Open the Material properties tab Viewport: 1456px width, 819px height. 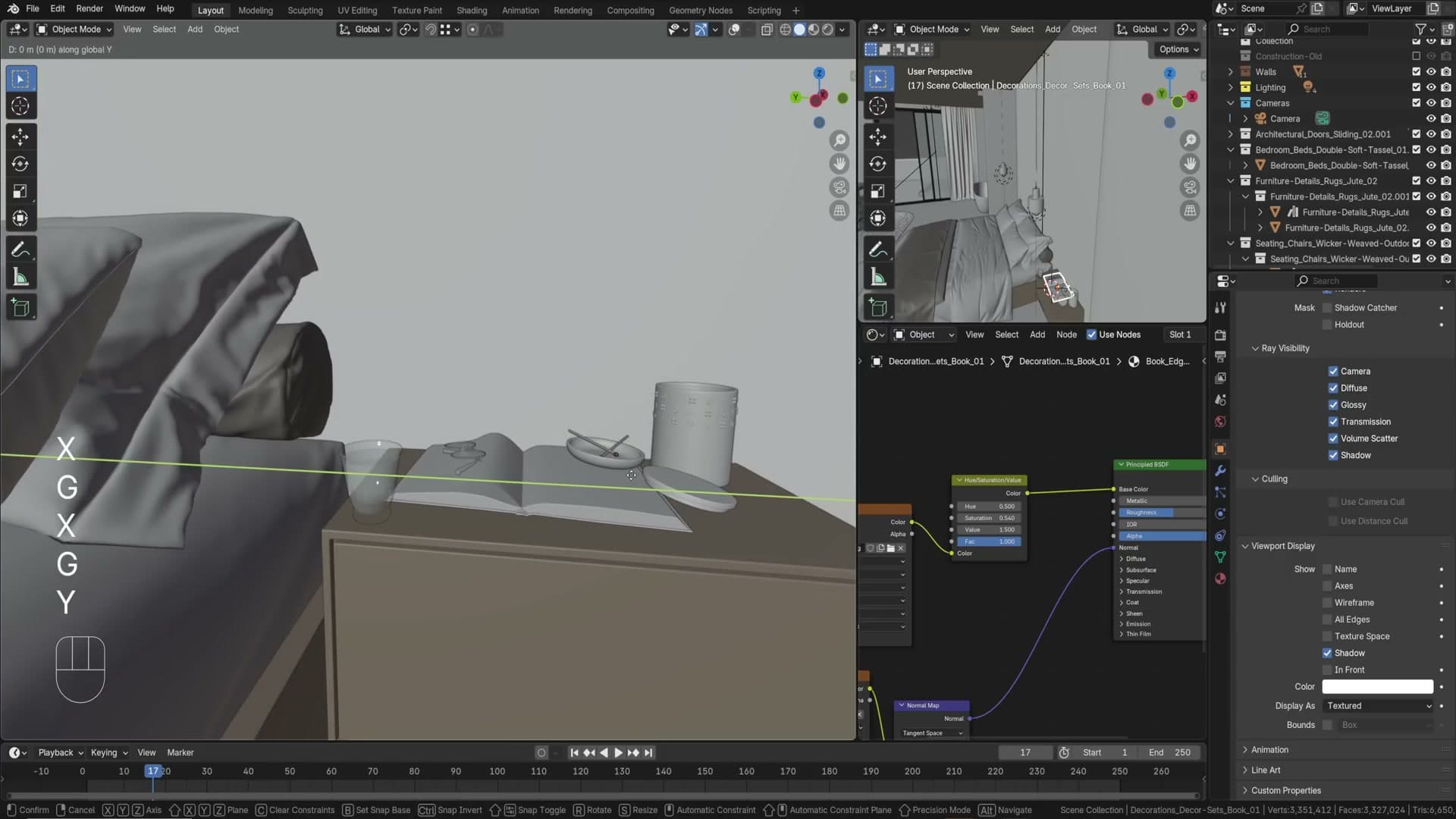pos(1220,579)
